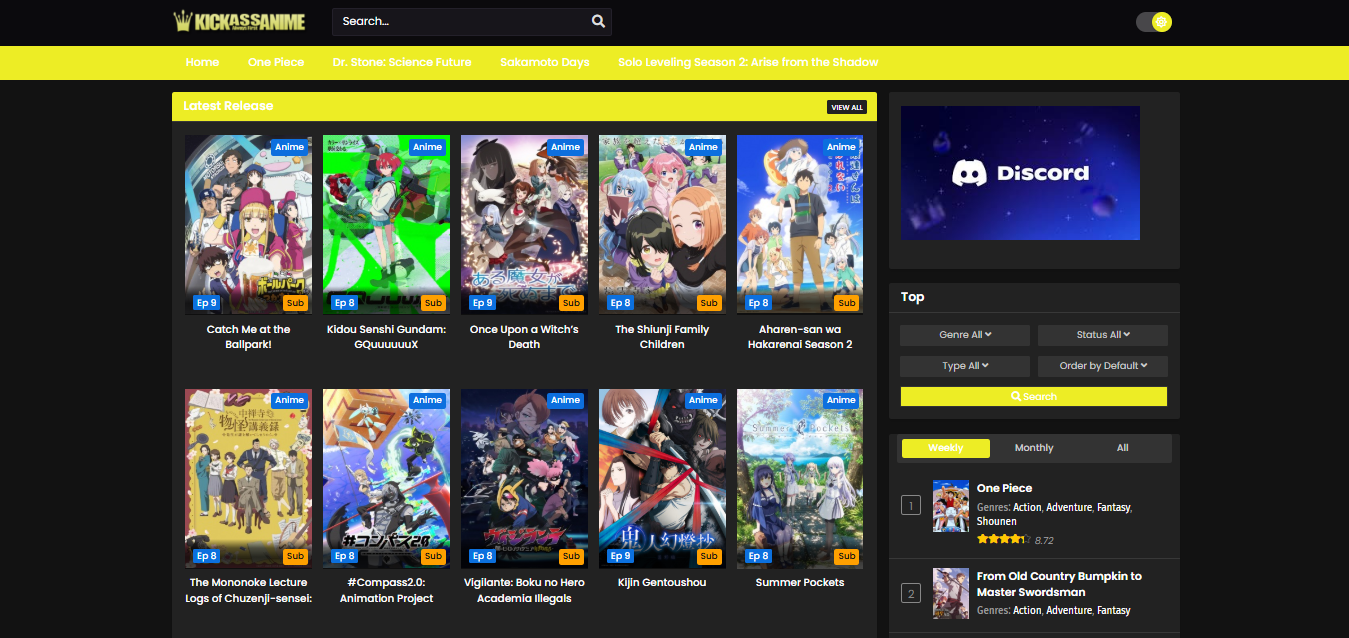
Task: Click the Adventure genre under Old Country Bumpkin
Action: tap(1069, 611)
